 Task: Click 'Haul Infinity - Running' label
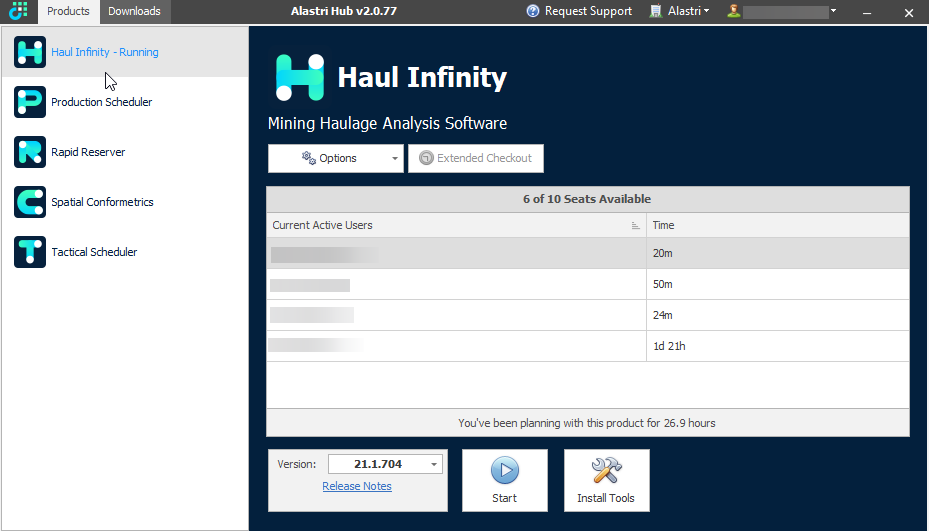[105, 52]
